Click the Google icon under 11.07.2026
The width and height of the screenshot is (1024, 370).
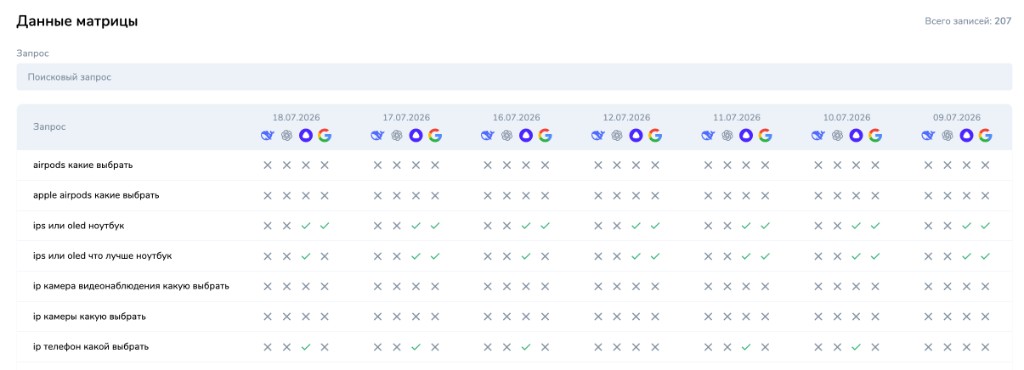click(x=765, y=136)
